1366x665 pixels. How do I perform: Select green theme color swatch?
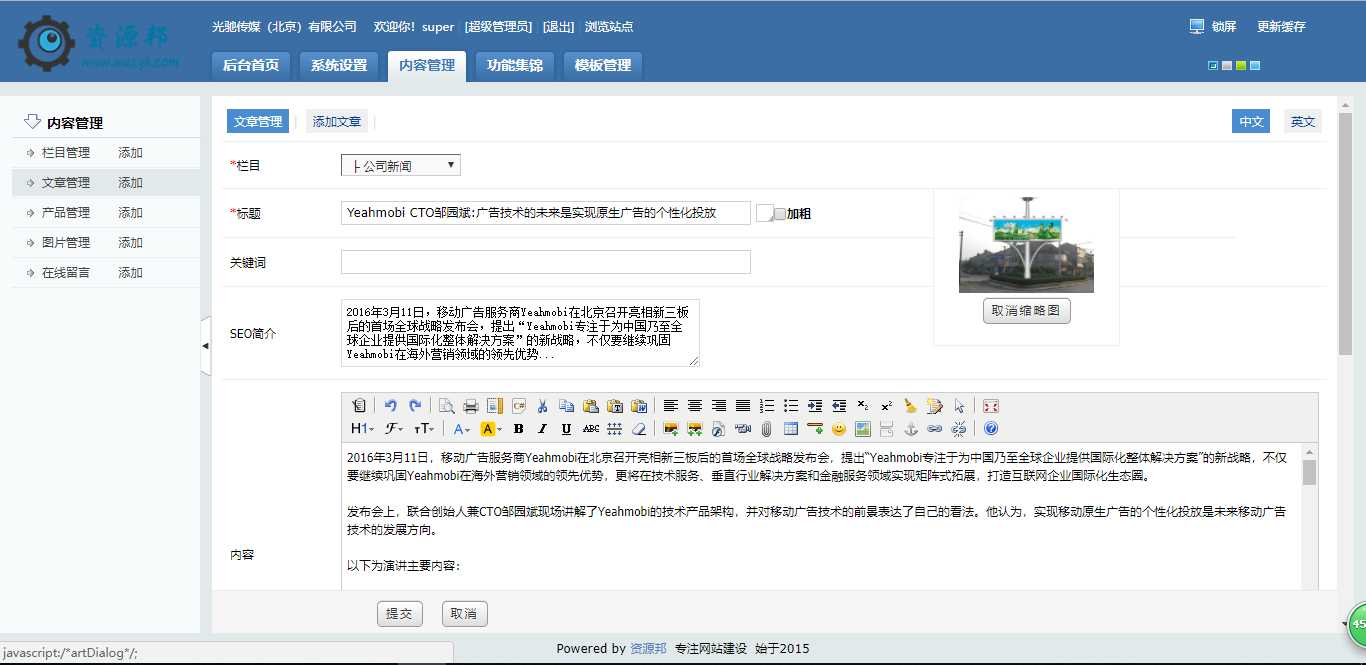tap(1241, 66)
